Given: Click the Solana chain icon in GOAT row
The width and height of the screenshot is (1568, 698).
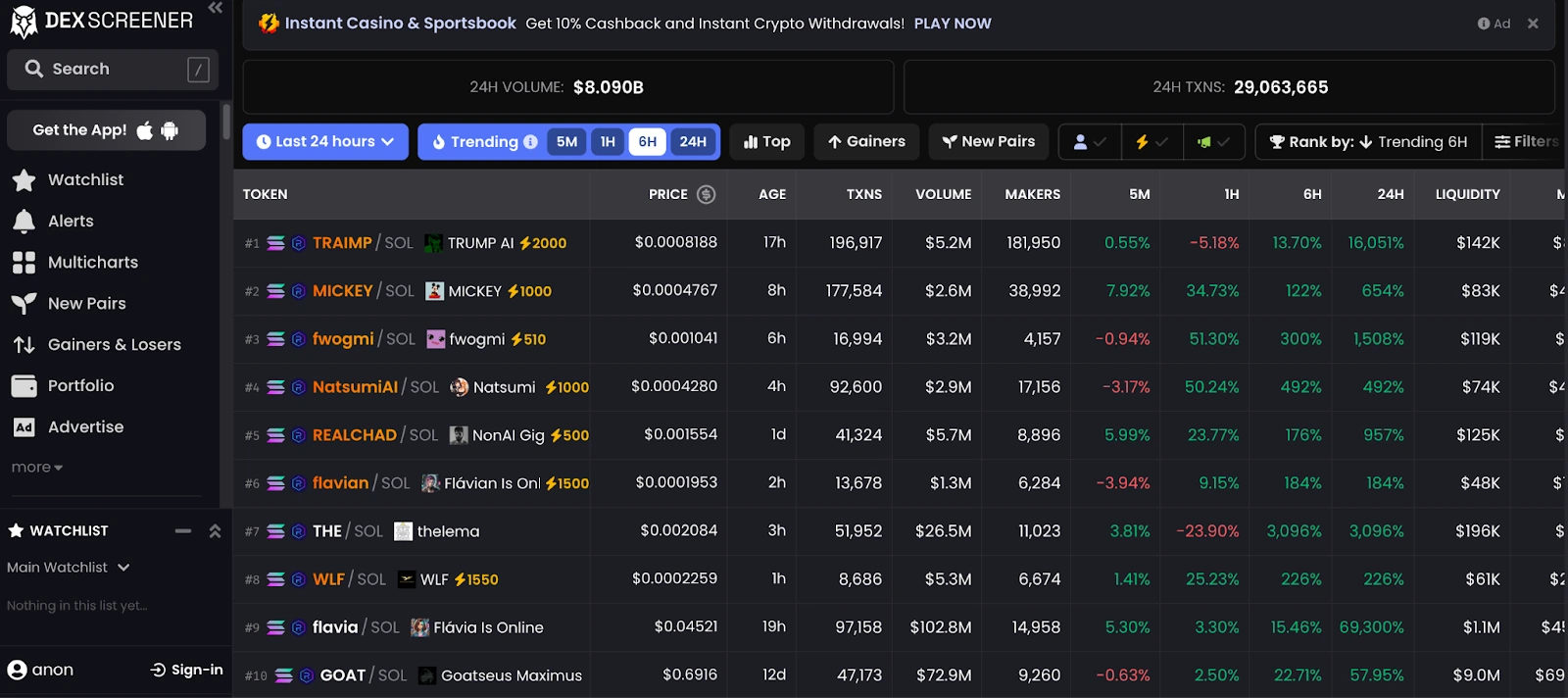Looking at the screenshot, I should click(x=284, y=675).
